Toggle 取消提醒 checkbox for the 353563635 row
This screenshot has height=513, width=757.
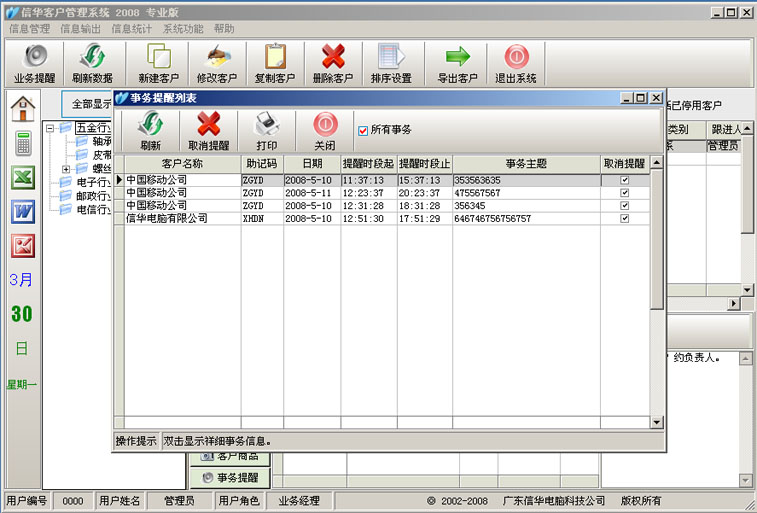coord(624,180)
